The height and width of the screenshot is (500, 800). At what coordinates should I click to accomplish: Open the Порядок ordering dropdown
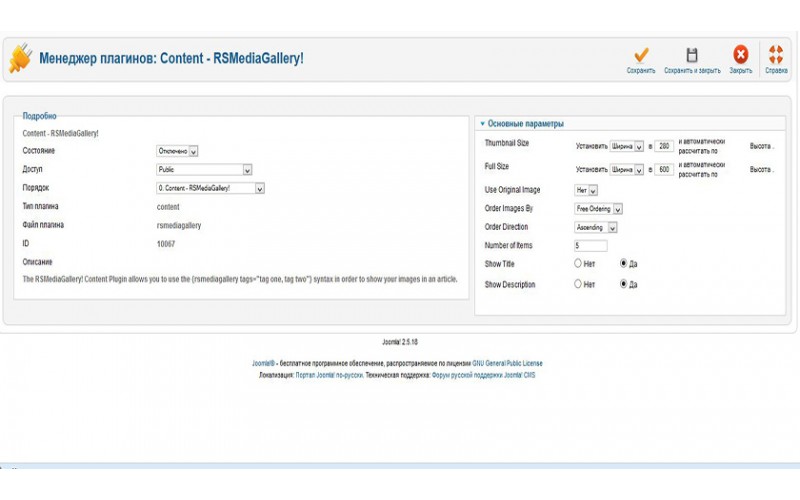coord(210,188)
